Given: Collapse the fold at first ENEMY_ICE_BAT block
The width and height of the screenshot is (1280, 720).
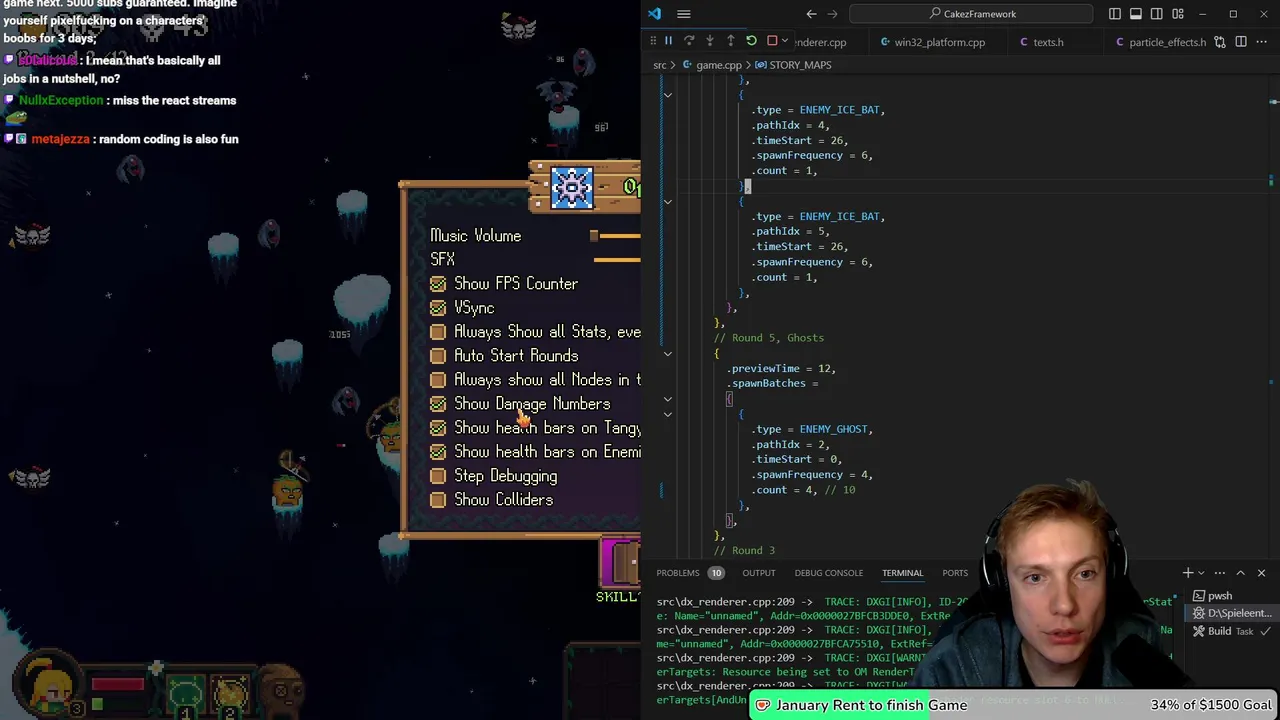Looking at the screenshot, I should (668, 95).
